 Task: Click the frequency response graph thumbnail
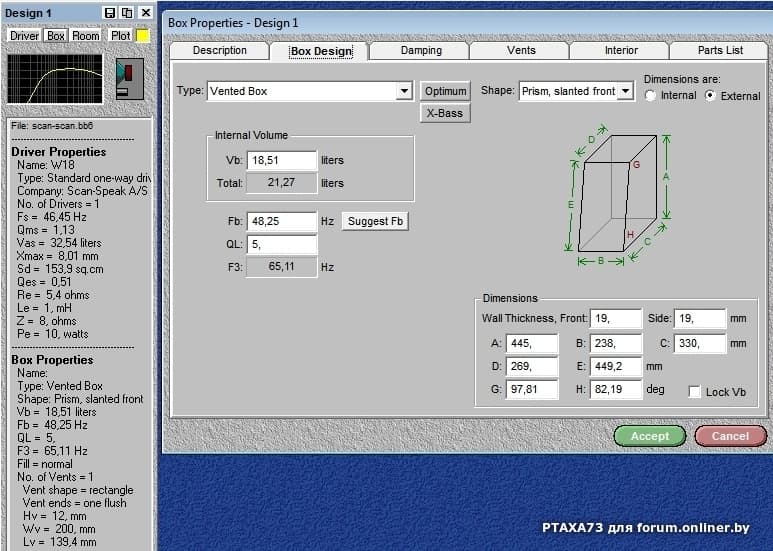[x=55, y=79]
